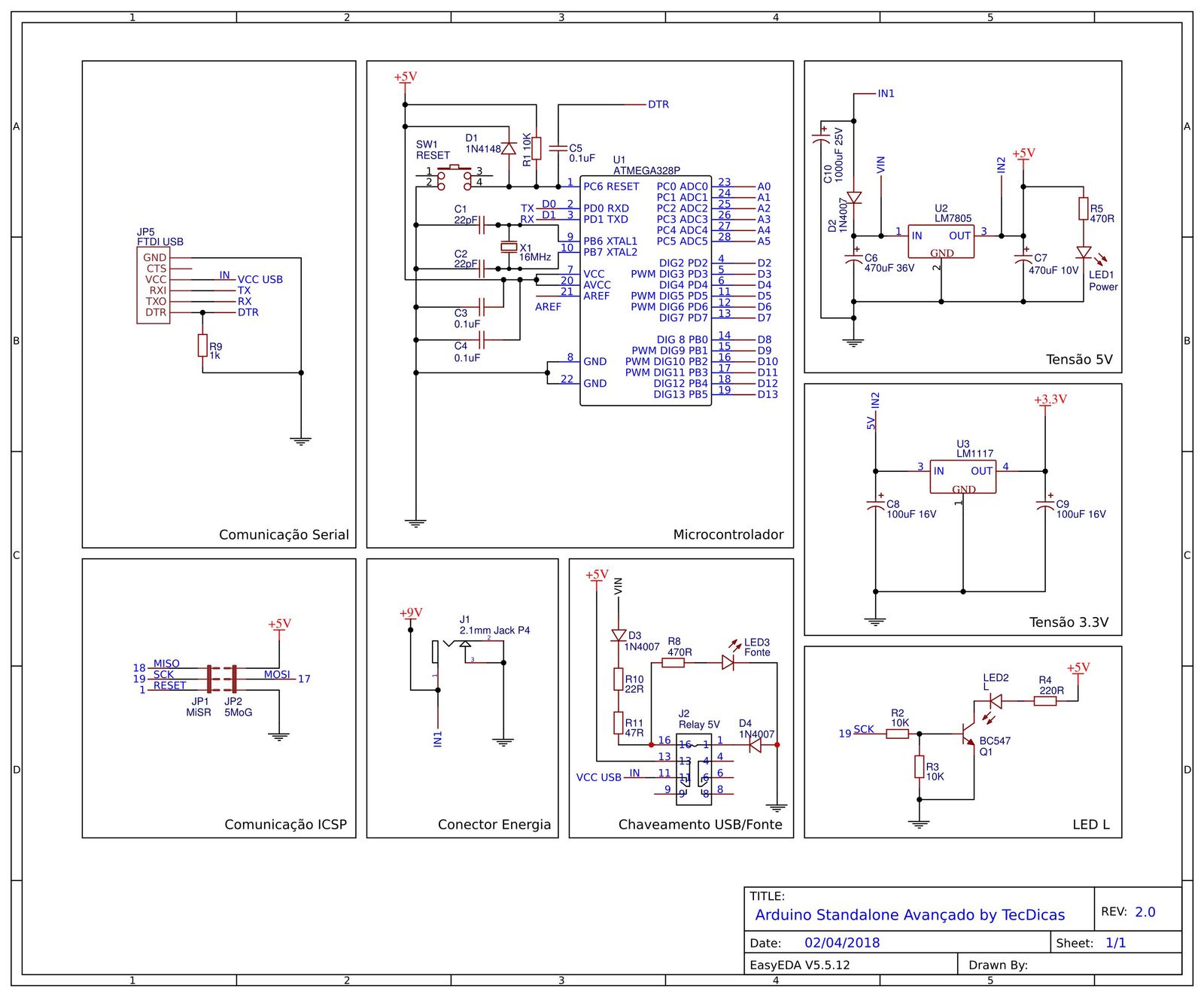Image resolution: width=1204 pixels, height=997 pixels.
Task: Click the Chaveamento USB/Fonte section label
Action: point(700,825)
